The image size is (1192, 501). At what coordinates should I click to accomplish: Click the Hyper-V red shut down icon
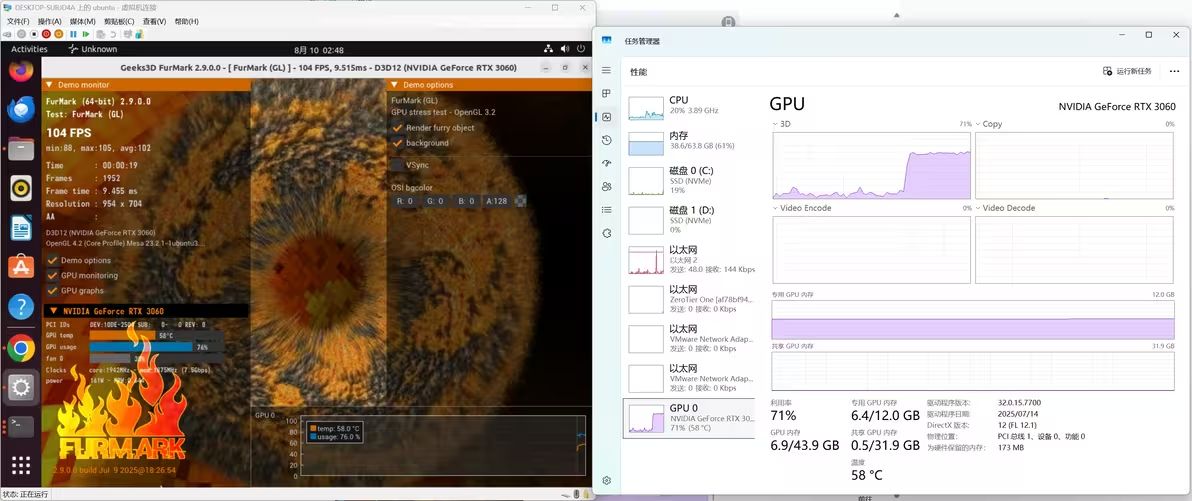point(46,34)
